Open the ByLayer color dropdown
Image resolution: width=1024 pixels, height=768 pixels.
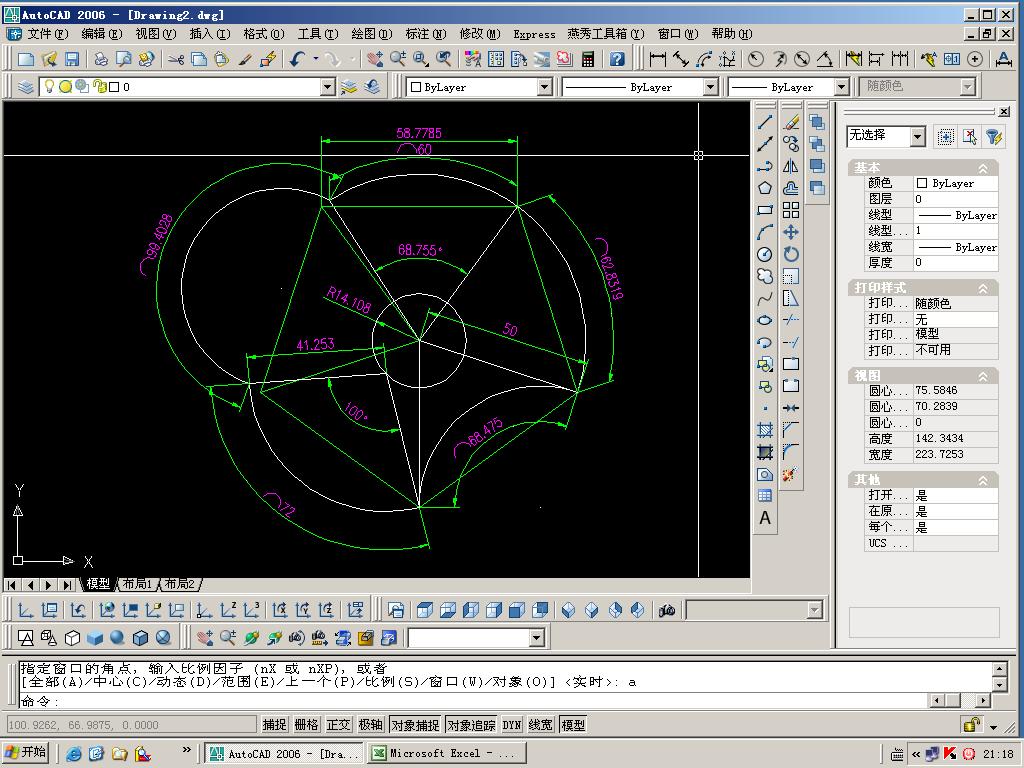[x=545, y=87]
